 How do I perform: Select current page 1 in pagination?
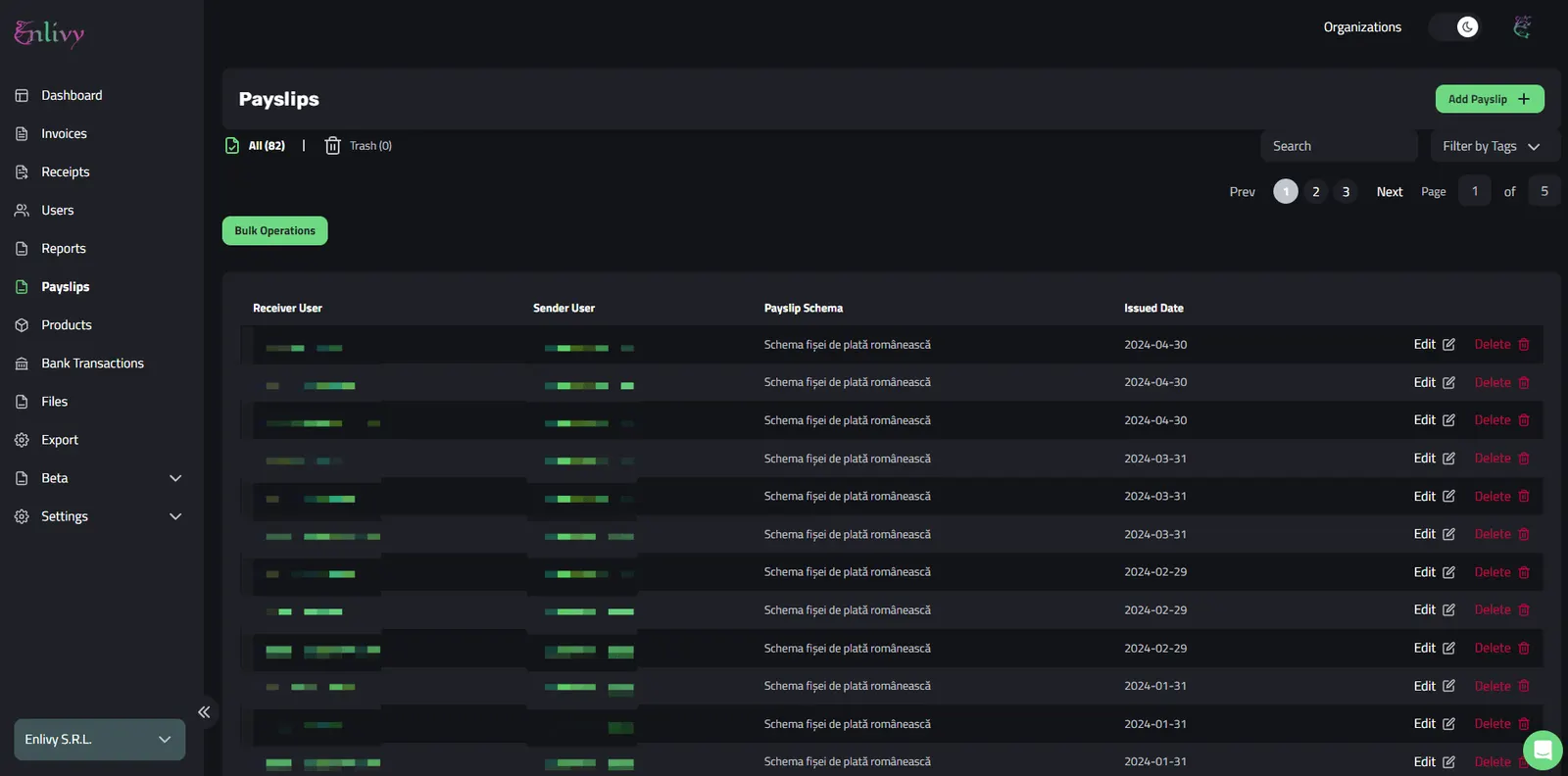pos(1286,191)
